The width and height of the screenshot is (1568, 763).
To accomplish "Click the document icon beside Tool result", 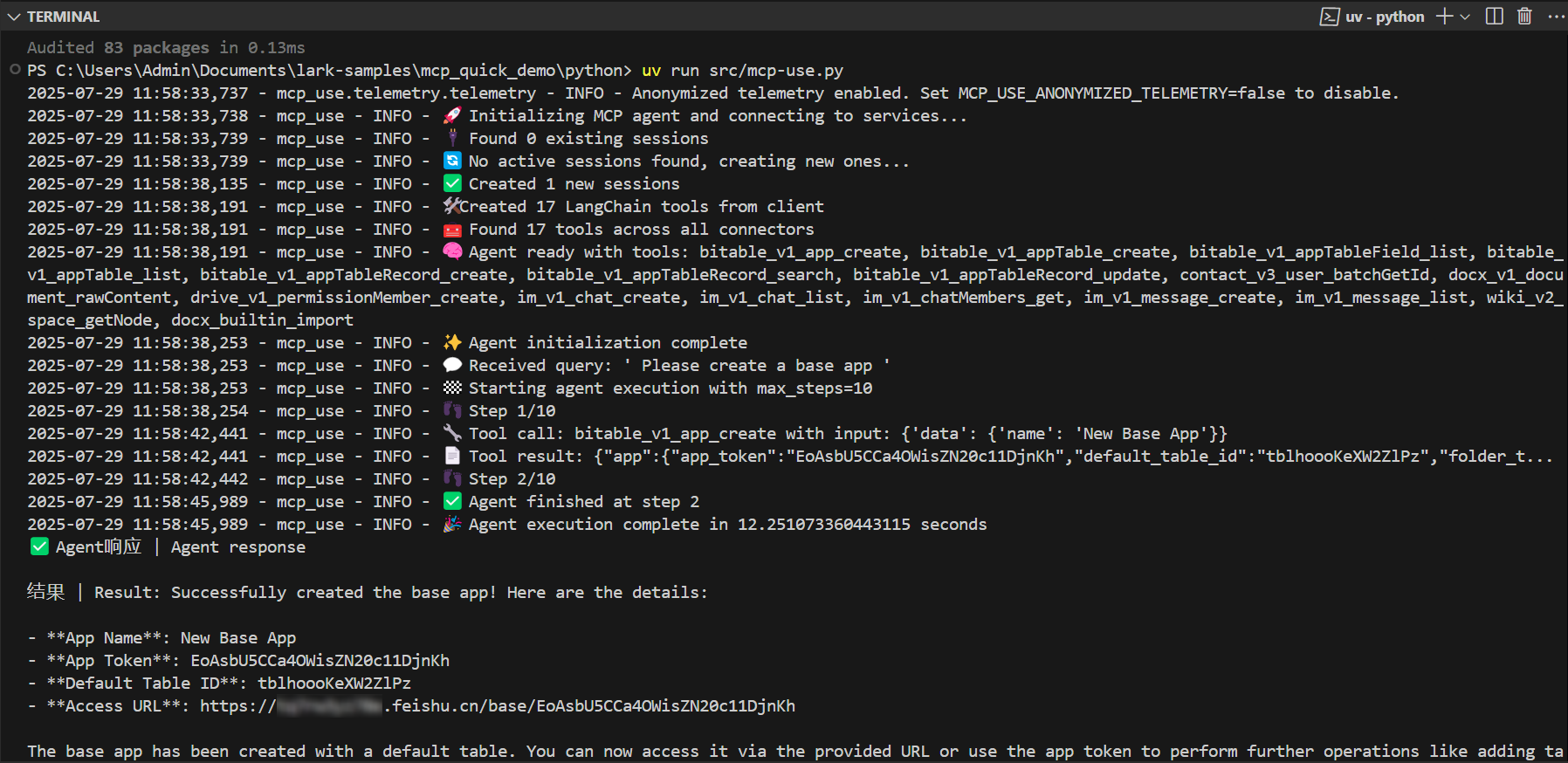I will [452, 456].
